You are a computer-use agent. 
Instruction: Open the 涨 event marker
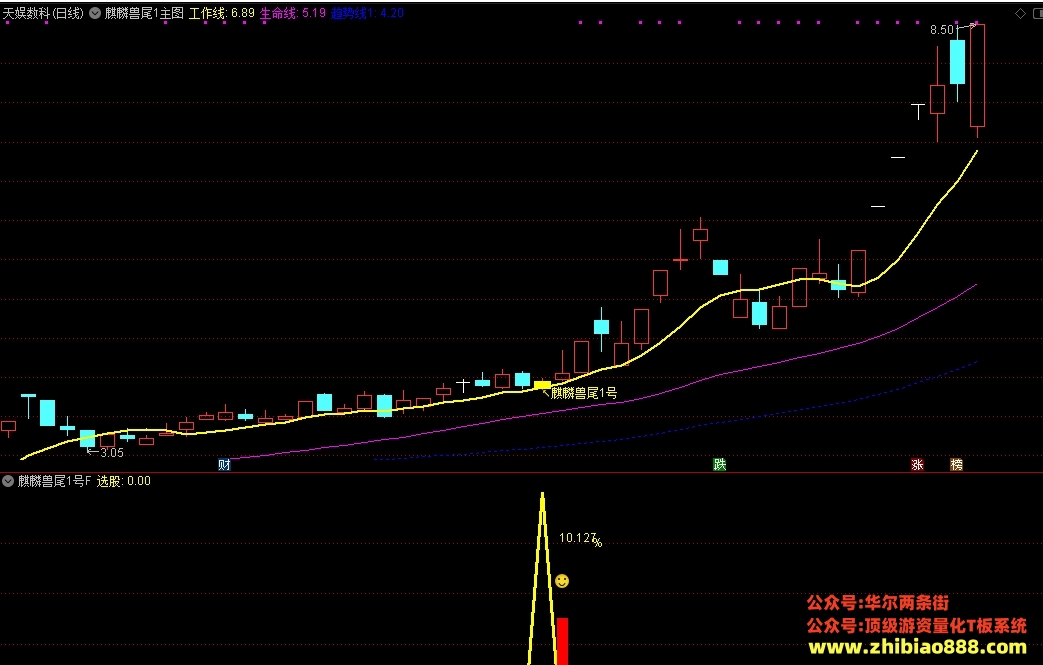(x=917, y=465)
